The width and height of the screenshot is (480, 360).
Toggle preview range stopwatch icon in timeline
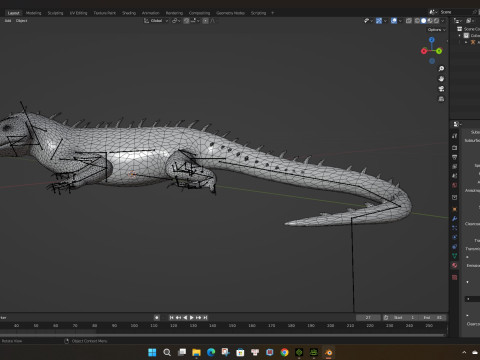click(386, 317)
